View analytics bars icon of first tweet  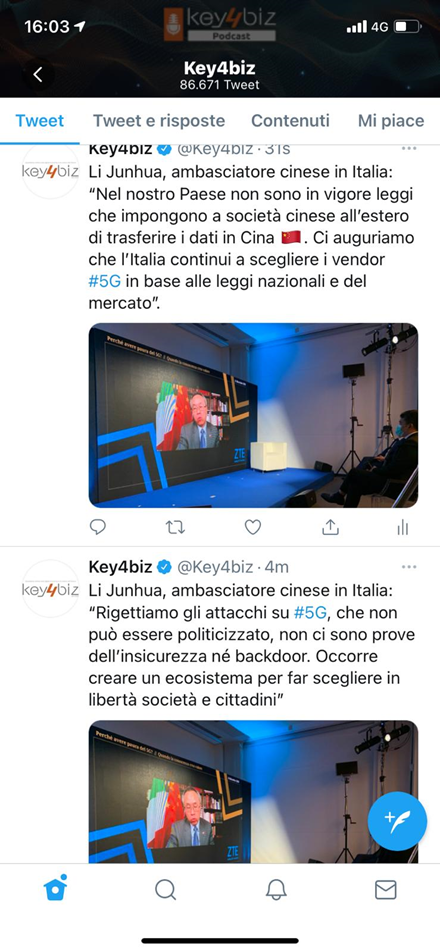click(x=403, y=528)
